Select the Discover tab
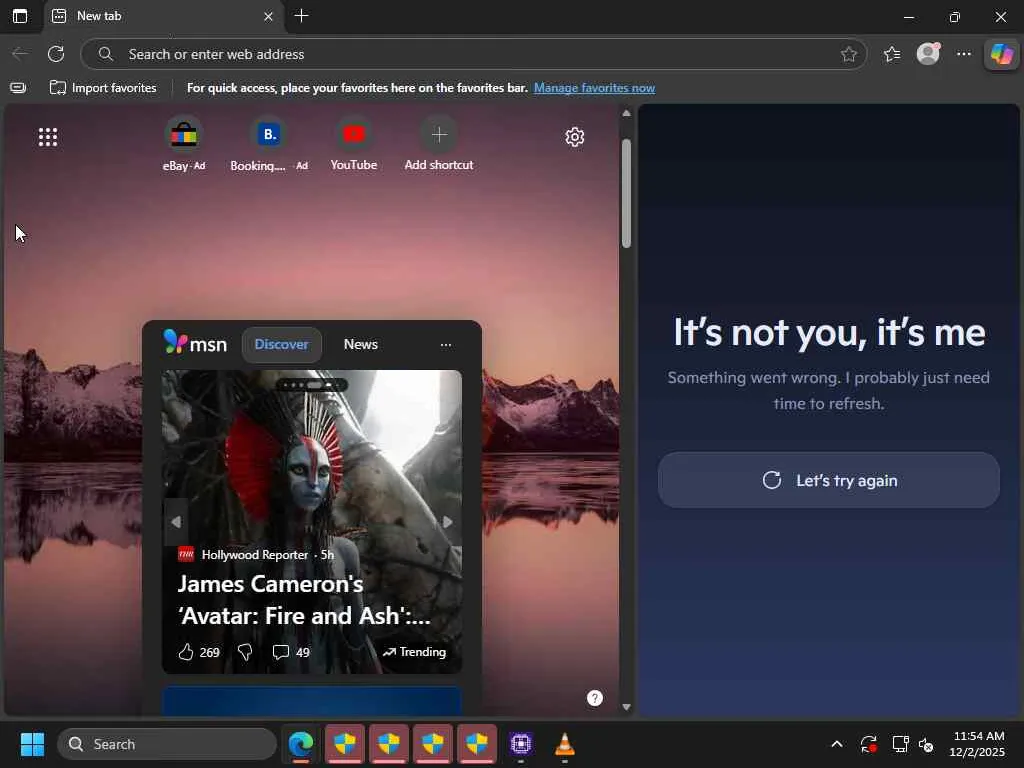 [281, 344]
